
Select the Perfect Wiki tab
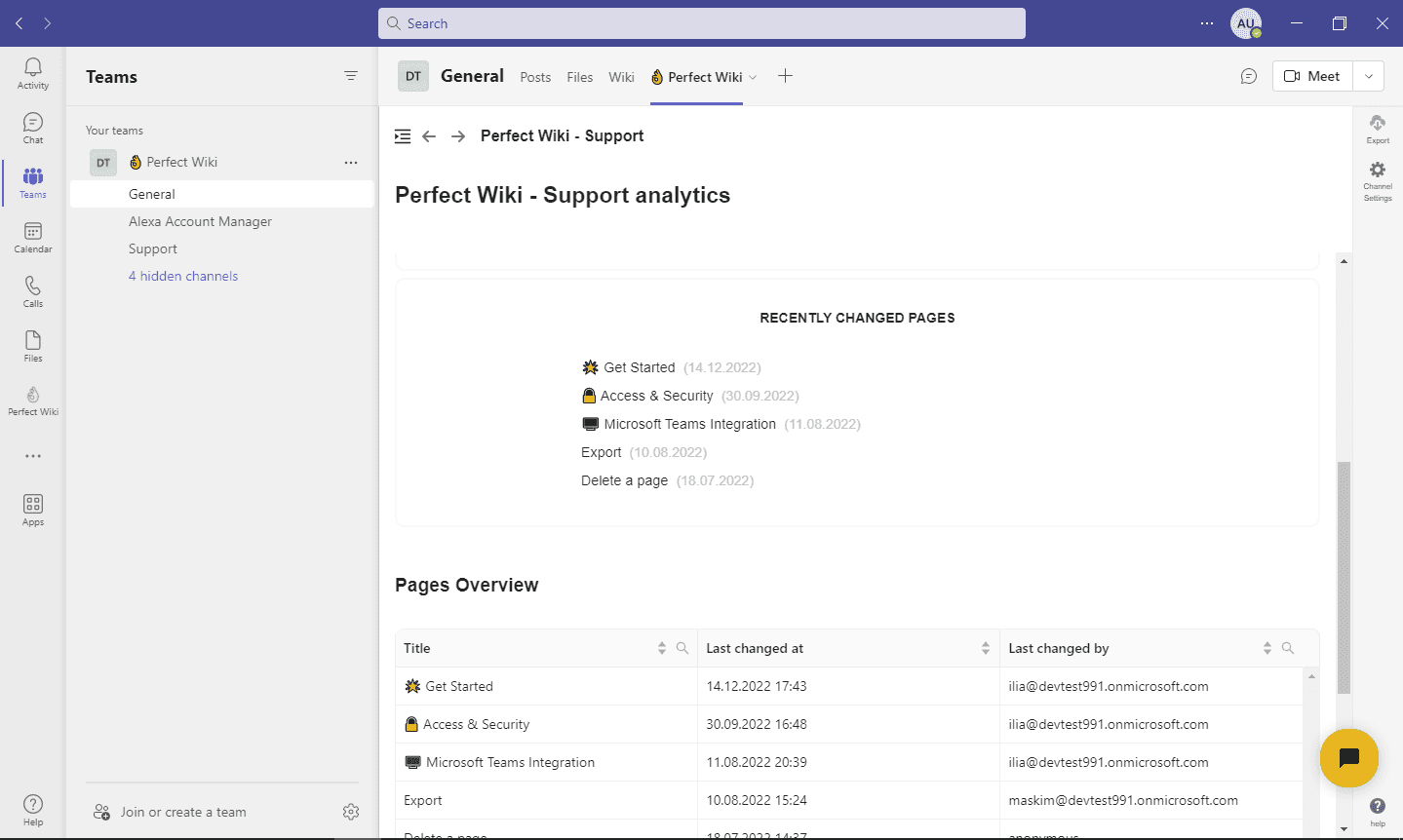696,77
